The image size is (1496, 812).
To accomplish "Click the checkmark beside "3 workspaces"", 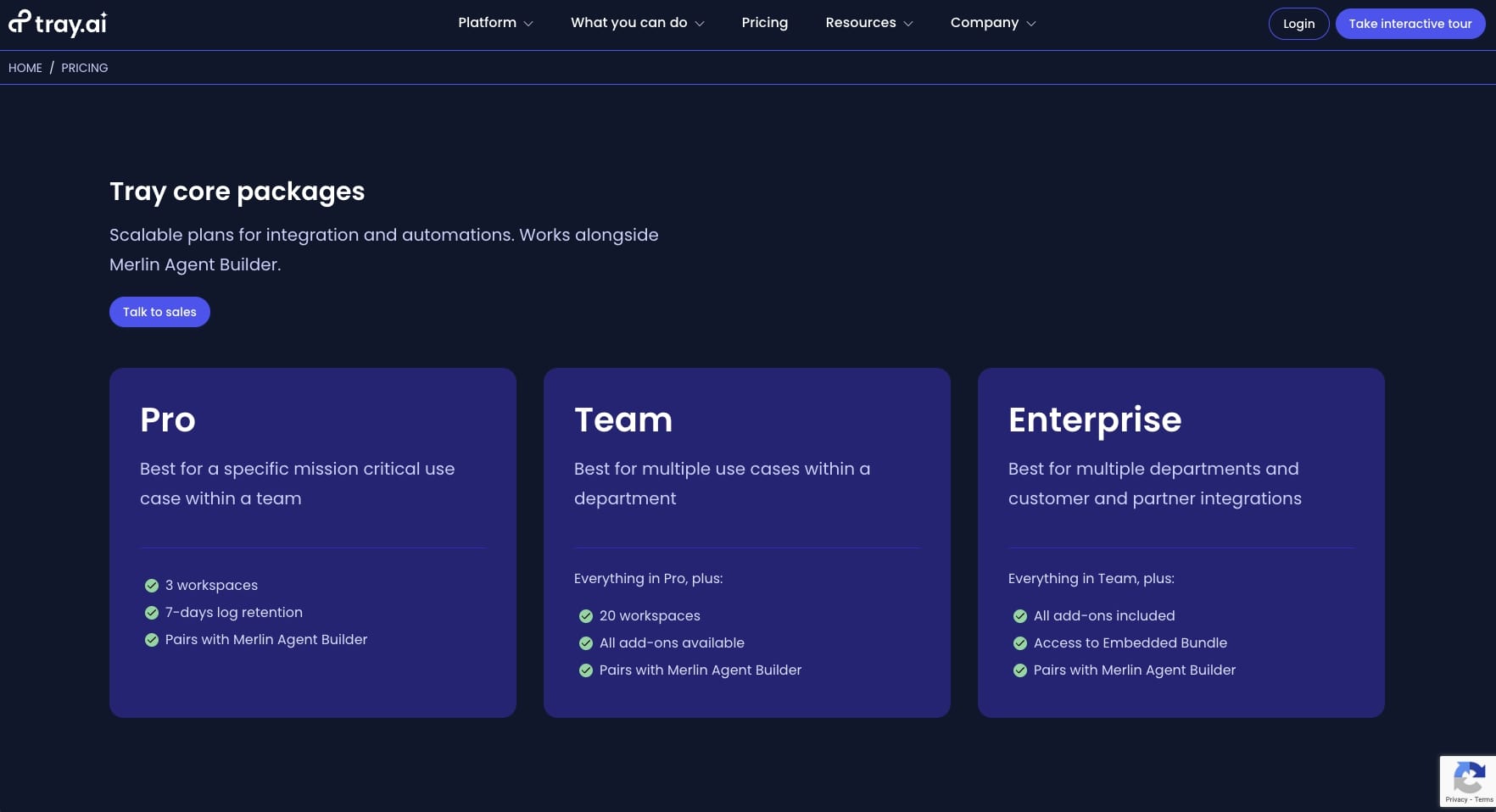I will 151,585.
